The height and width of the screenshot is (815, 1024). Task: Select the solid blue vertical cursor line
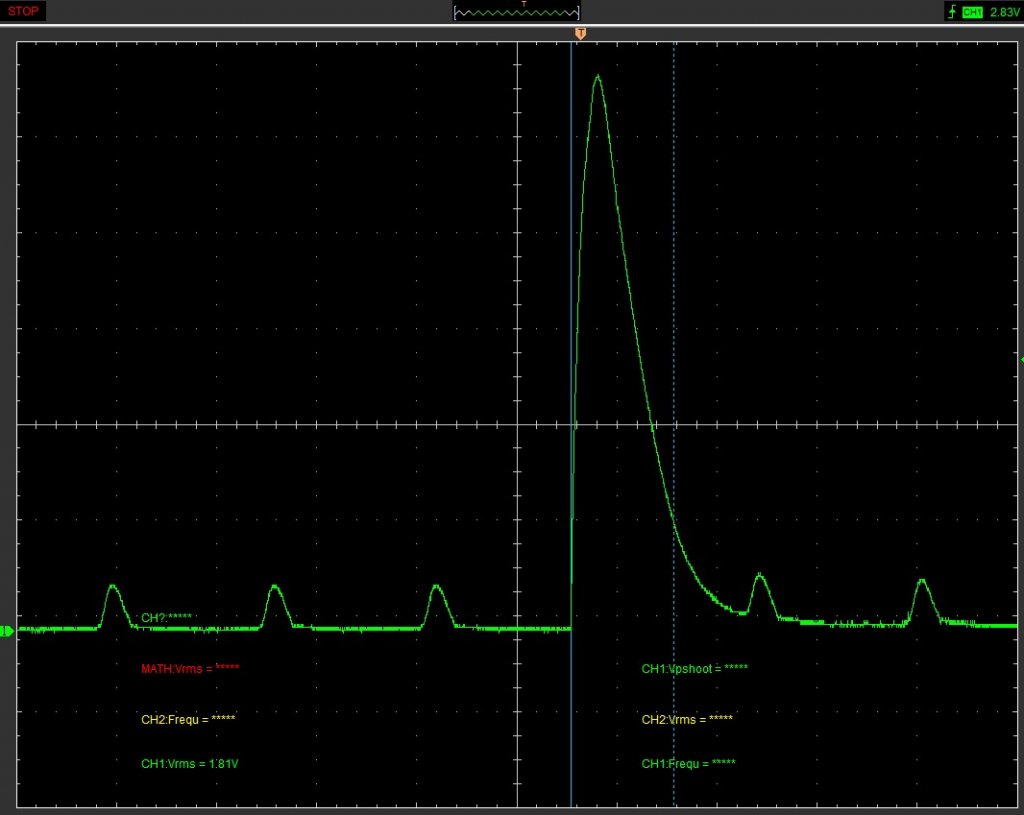tap(571, 424)
